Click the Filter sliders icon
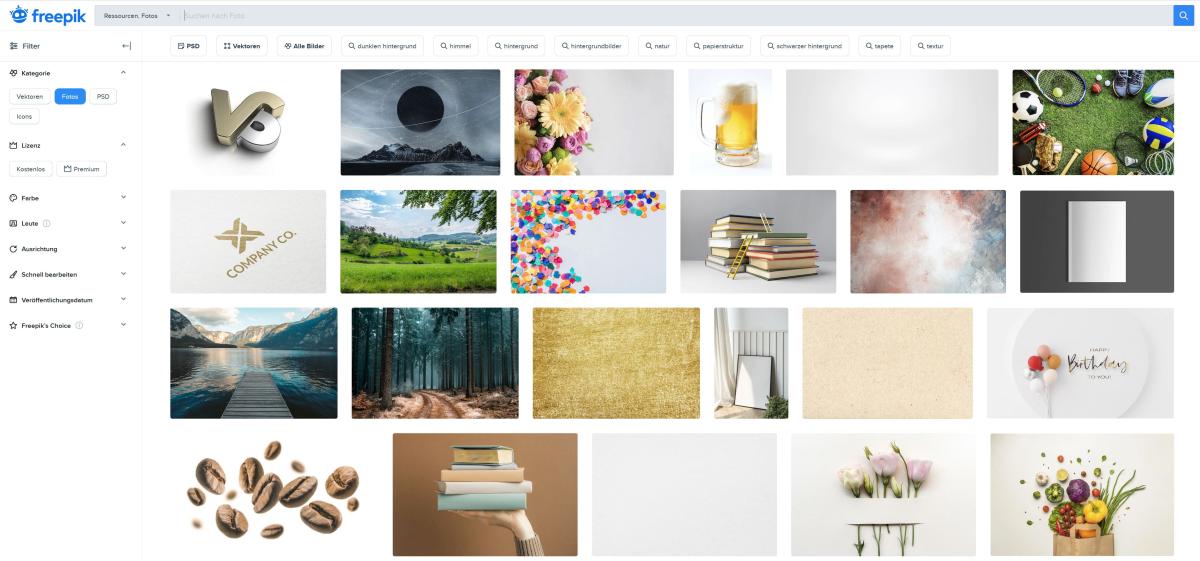 coord(14,46)
